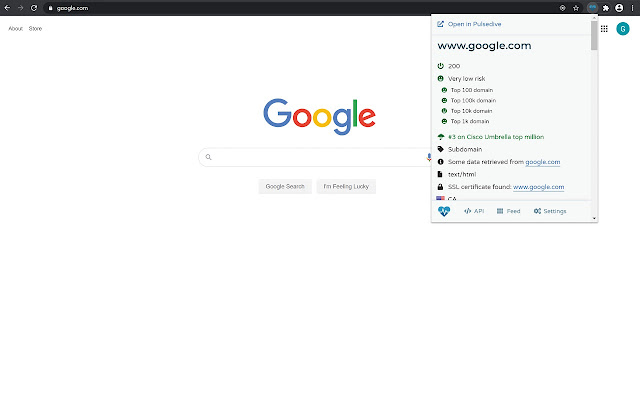The width and height of the screenshot is (640, 400).
Task: Bookmark page with the star icon
Action: pos(576,8)
